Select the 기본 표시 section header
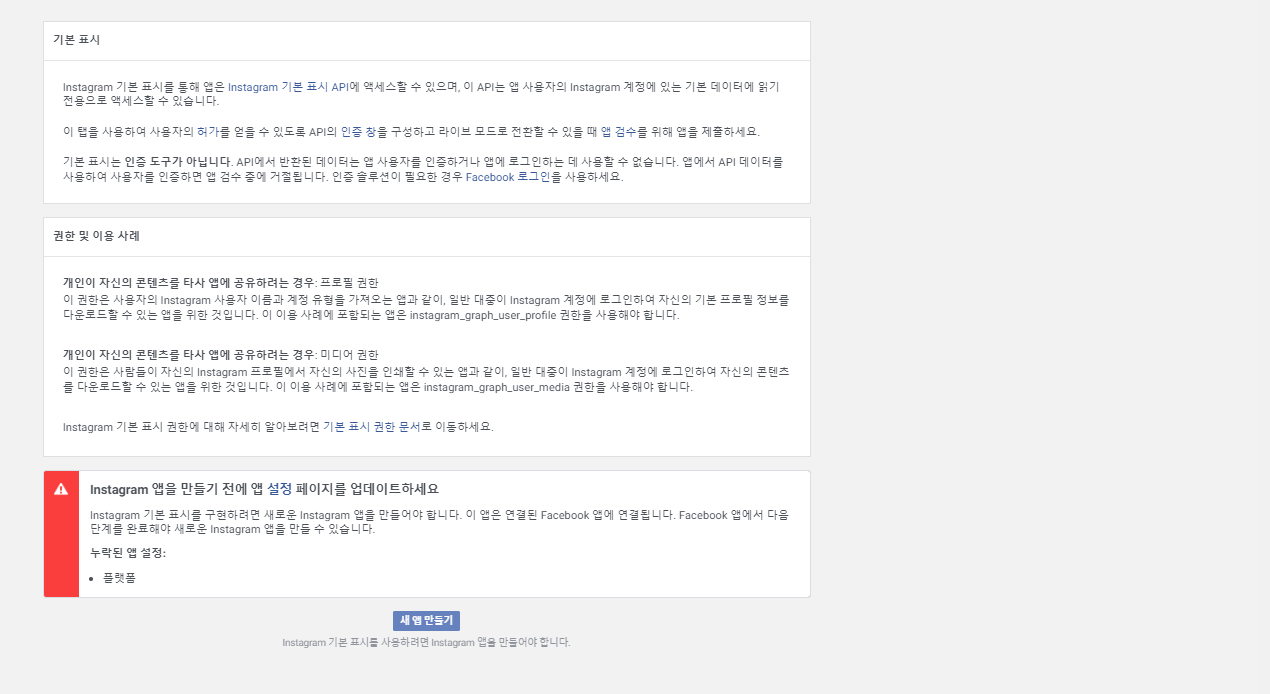Image resolution: width=1270 pixels, height=694 pixels. pyautogui.click(x=77, y=40)
